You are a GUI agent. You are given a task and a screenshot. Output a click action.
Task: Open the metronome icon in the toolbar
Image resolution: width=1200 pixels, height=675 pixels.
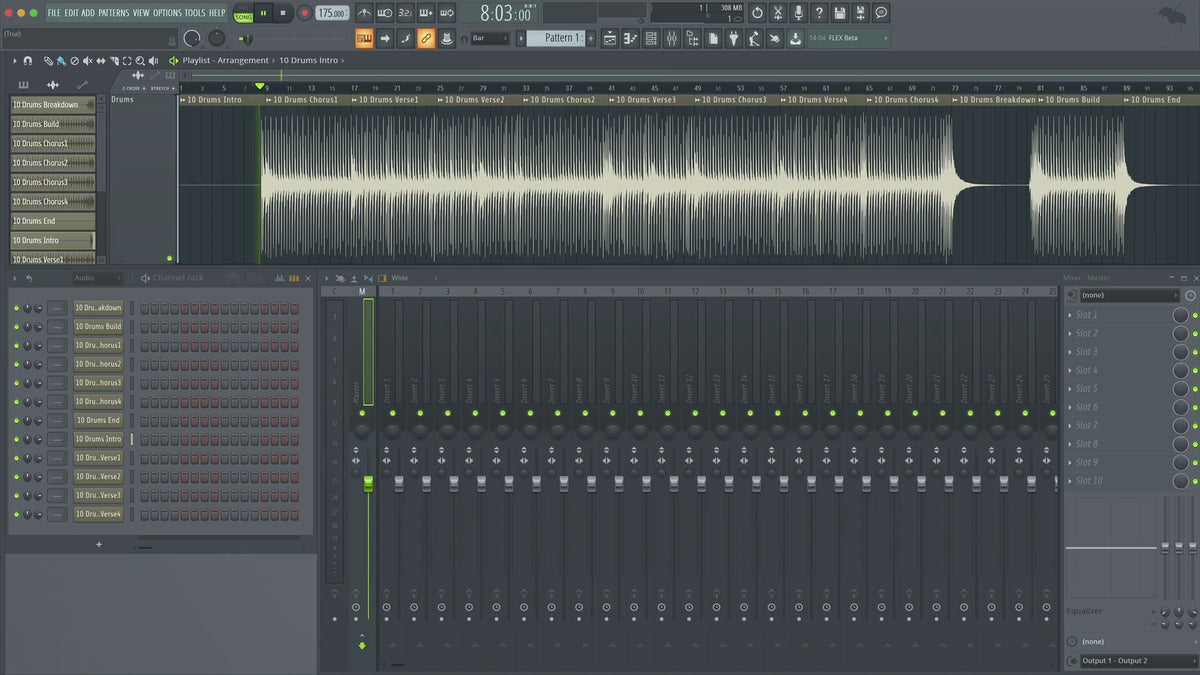(364, 13)
